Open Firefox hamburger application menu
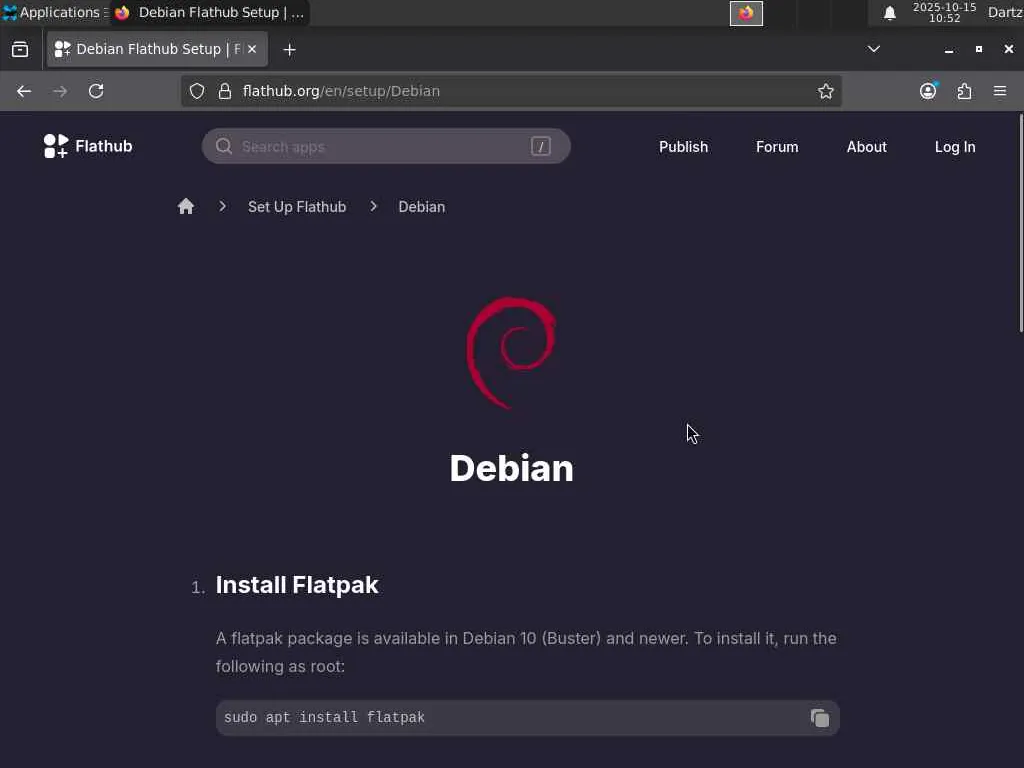1024x768 pixels. click(x=1000, y=91)
